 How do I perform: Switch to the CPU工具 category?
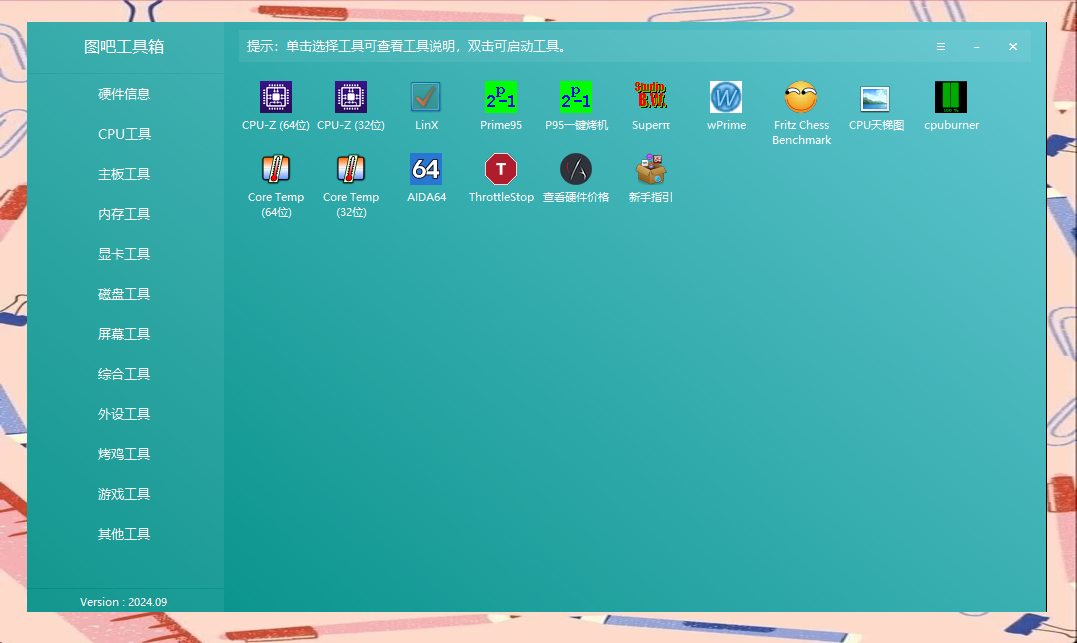[x=124, y=134]
